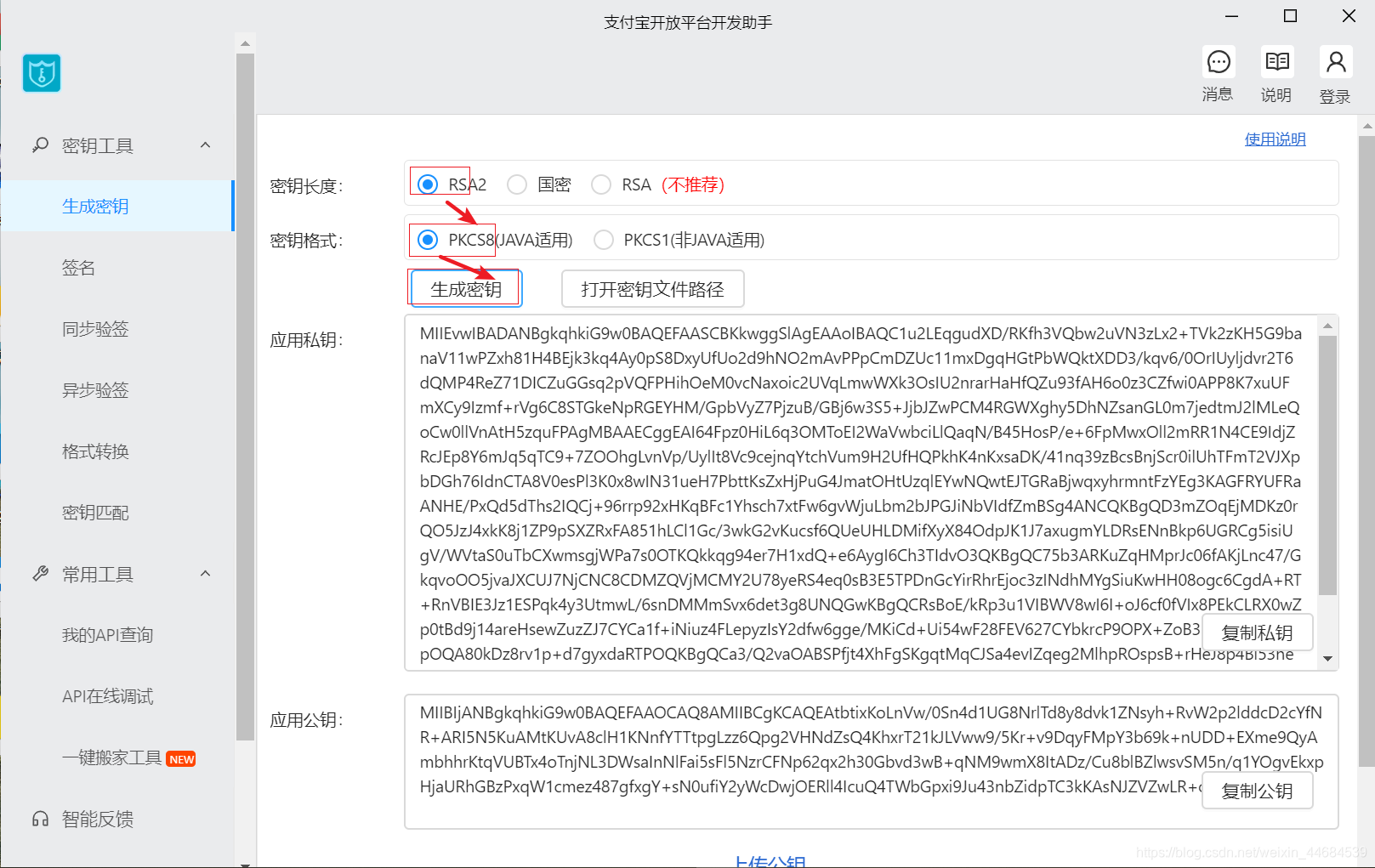Click the shield app logo
Viewport: 1375px width, 868px height.
click(x=41, y=73)
